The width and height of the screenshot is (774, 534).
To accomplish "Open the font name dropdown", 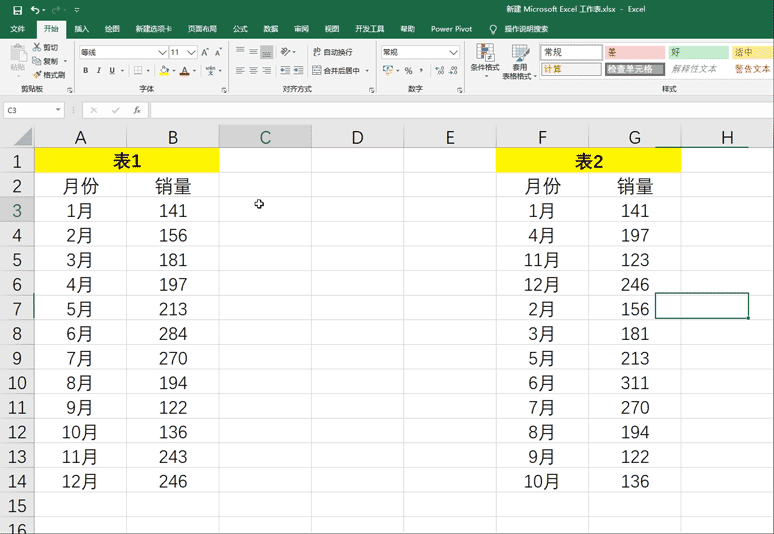I will point(162,52).
